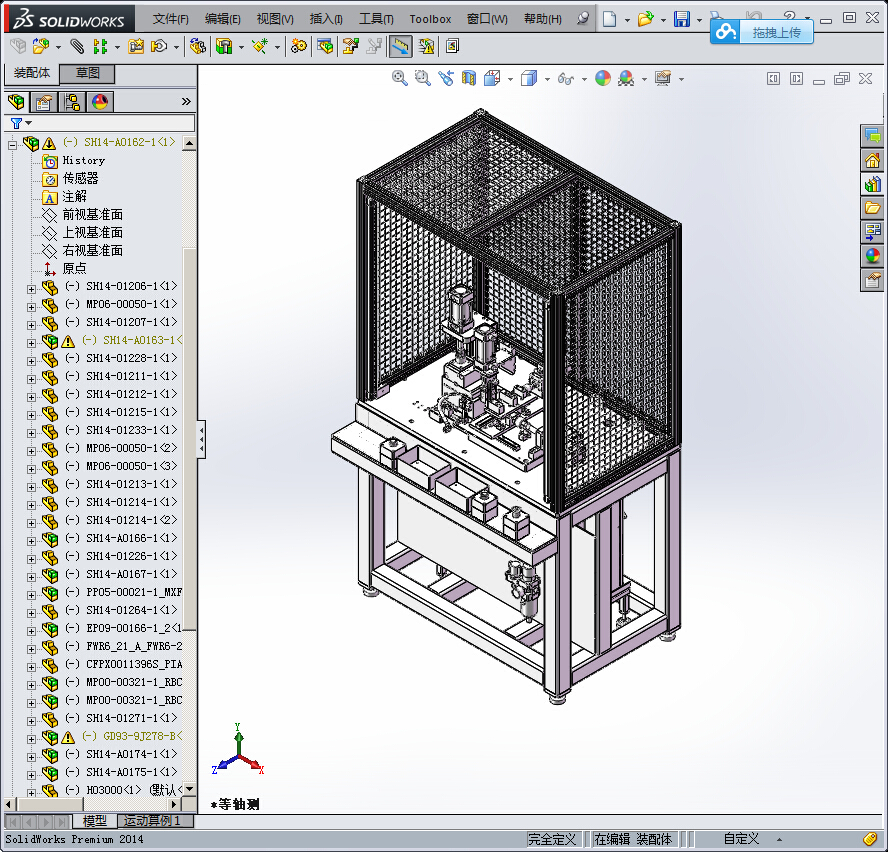The image size is (888, 852).
Task: Open the ConfigurationManager tab in the left panel
Action: pos(72,101)
